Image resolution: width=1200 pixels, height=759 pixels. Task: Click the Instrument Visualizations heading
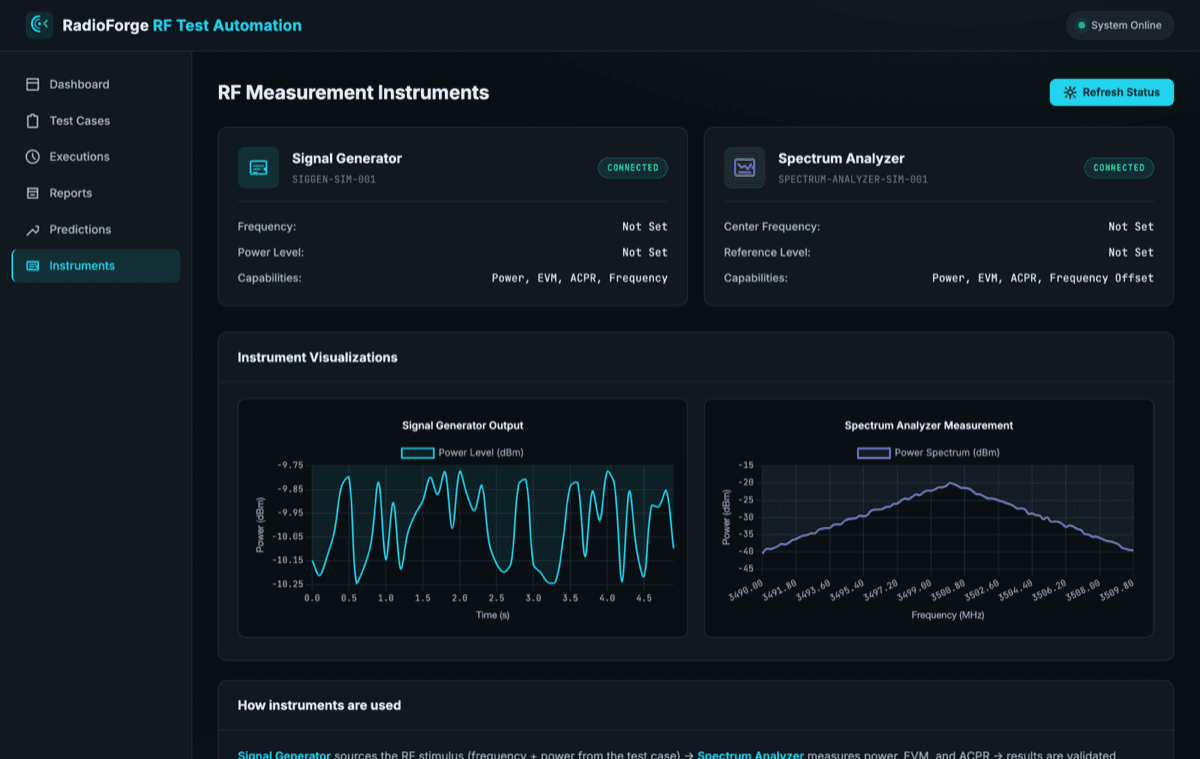317,357
